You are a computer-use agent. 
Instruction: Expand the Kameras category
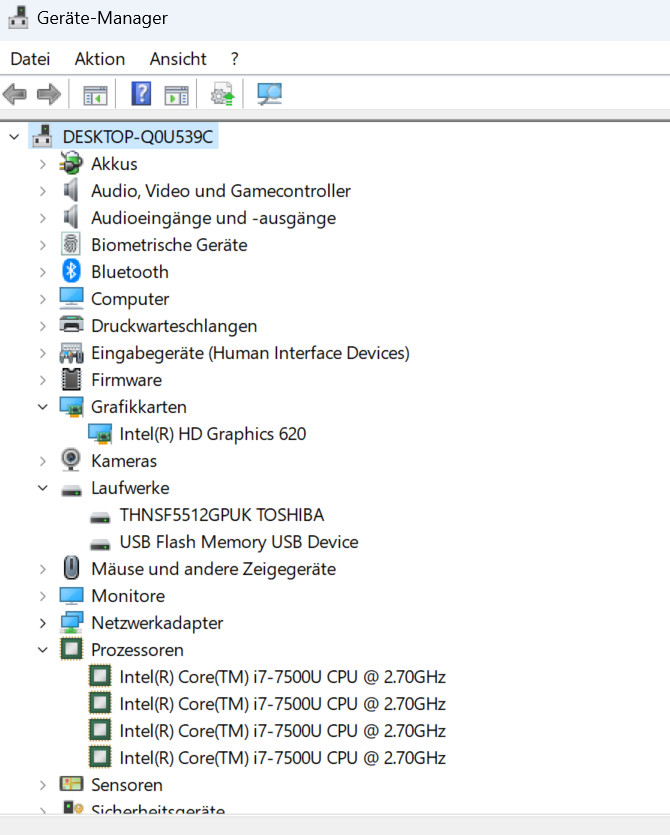43,461
